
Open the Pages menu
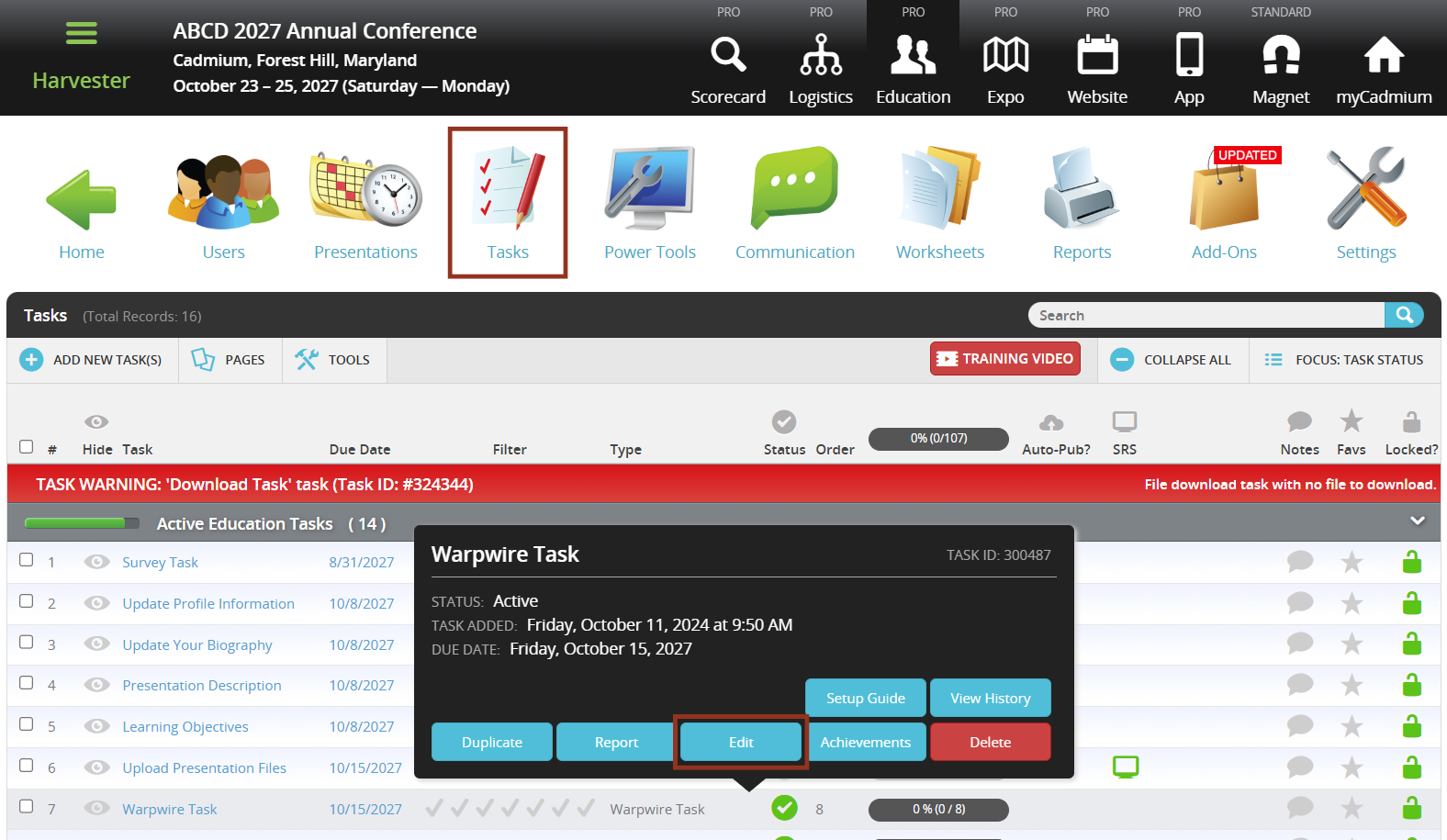pyautogui.click(x=229, y=360)
